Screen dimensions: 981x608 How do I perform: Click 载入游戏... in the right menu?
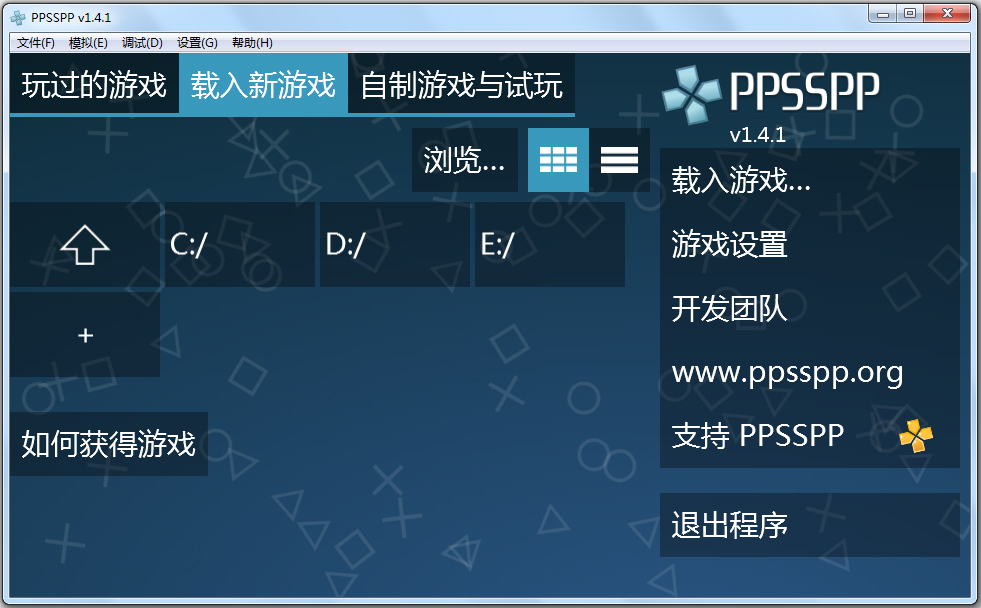(x=810, y=180)
